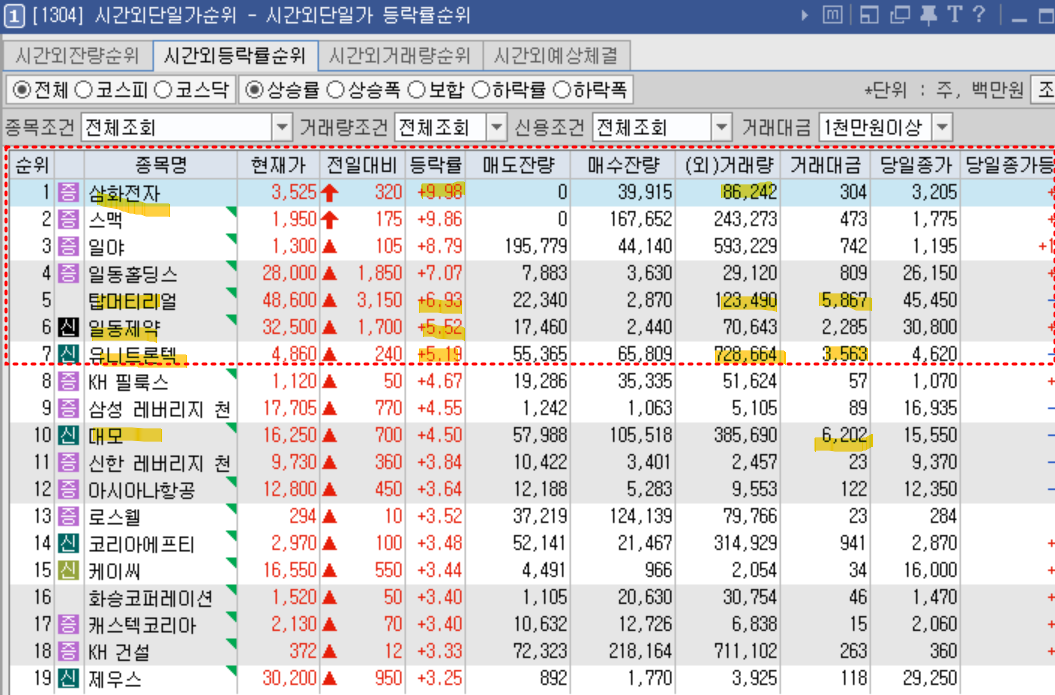The width and height of the screenshot is (1055, 695).
Task: Click the 당일종가 column header
Action: pos(915,165)
